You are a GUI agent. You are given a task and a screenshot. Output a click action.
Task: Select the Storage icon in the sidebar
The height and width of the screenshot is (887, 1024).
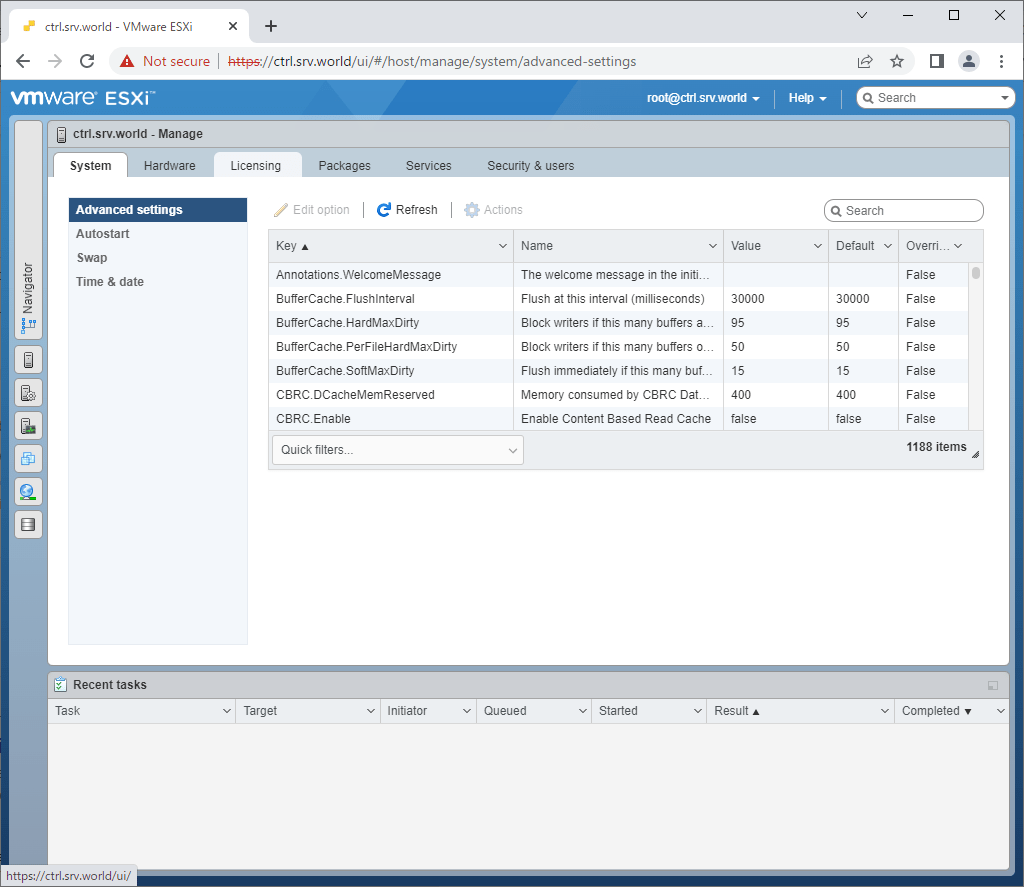click(x=28, y=524)
